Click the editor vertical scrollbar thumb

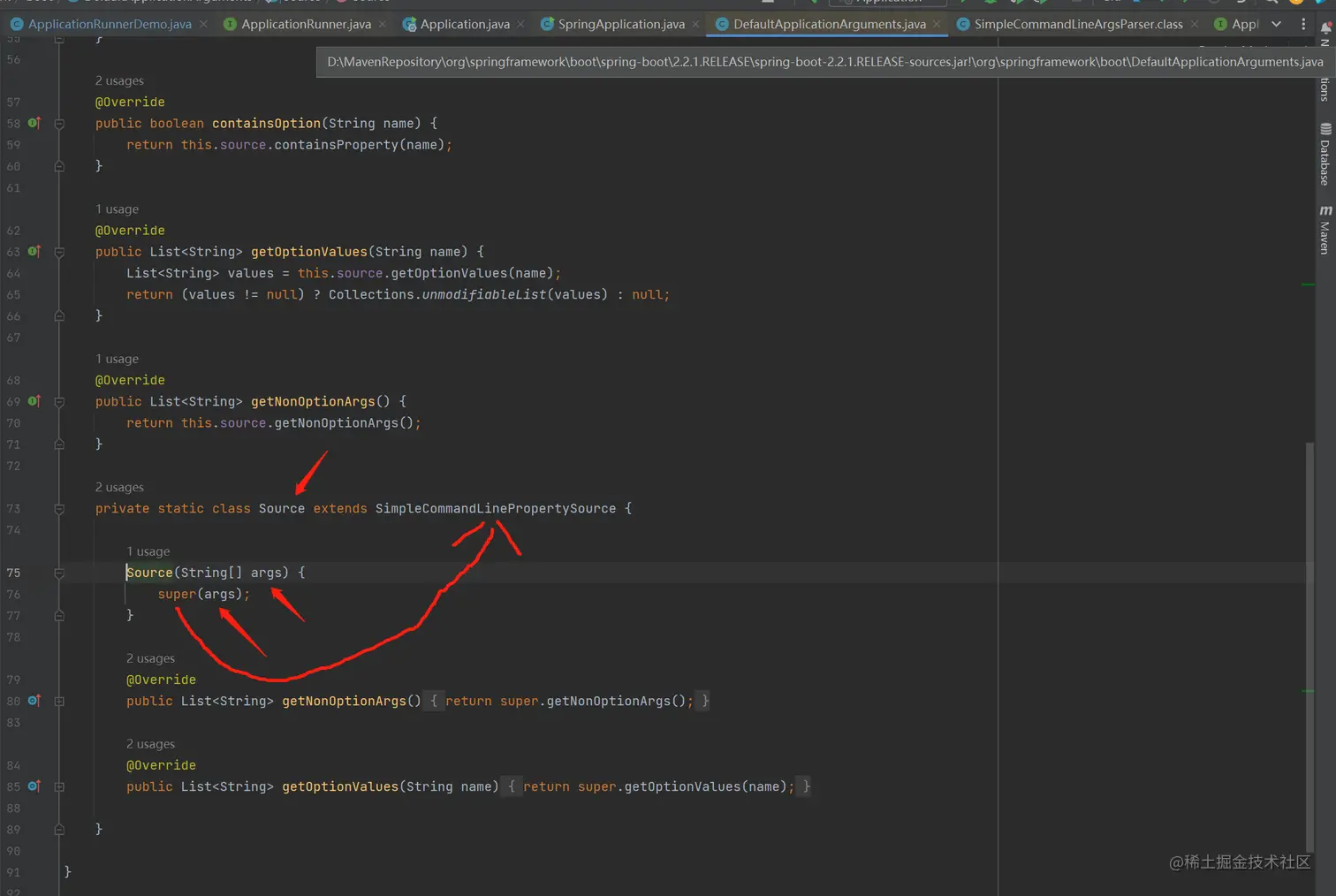[1309, 647]
